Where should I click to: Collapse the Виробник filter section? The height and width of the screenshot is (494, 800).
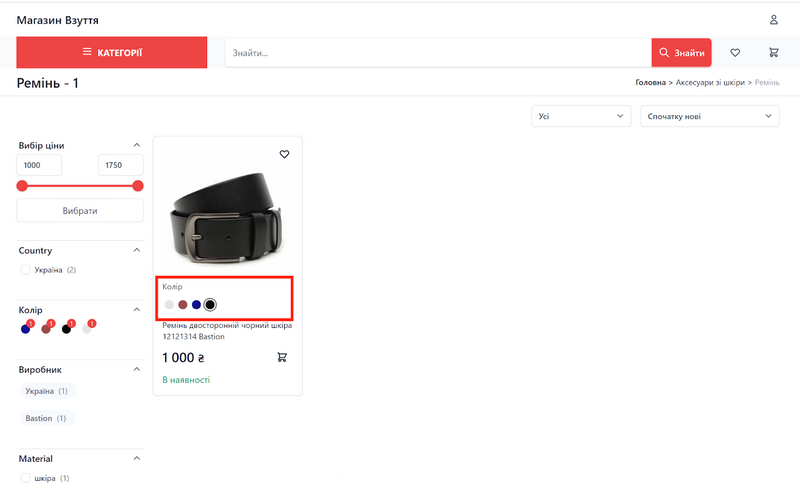137,369
